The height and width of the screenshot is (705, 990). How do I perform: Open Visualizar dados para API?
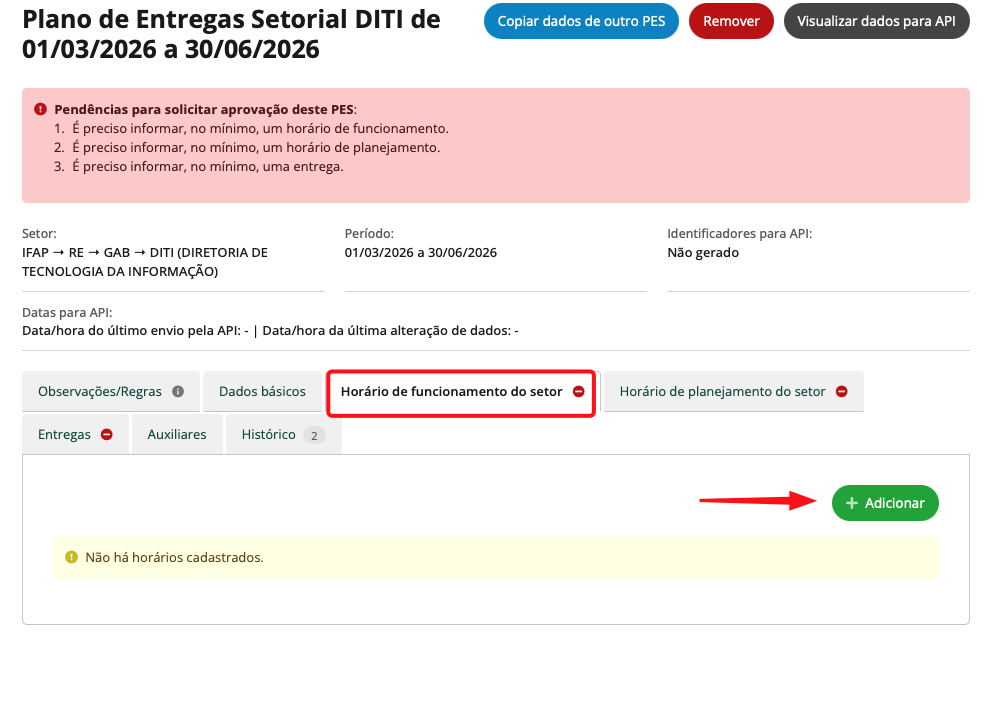click(876, 21)
